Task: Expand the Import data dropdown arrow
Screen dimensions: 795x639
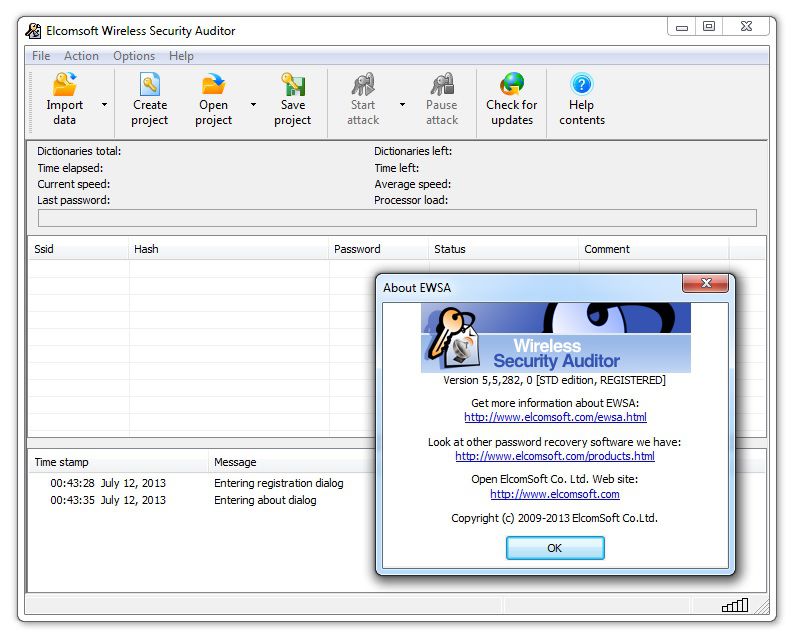Action: [x=104, y=105]
